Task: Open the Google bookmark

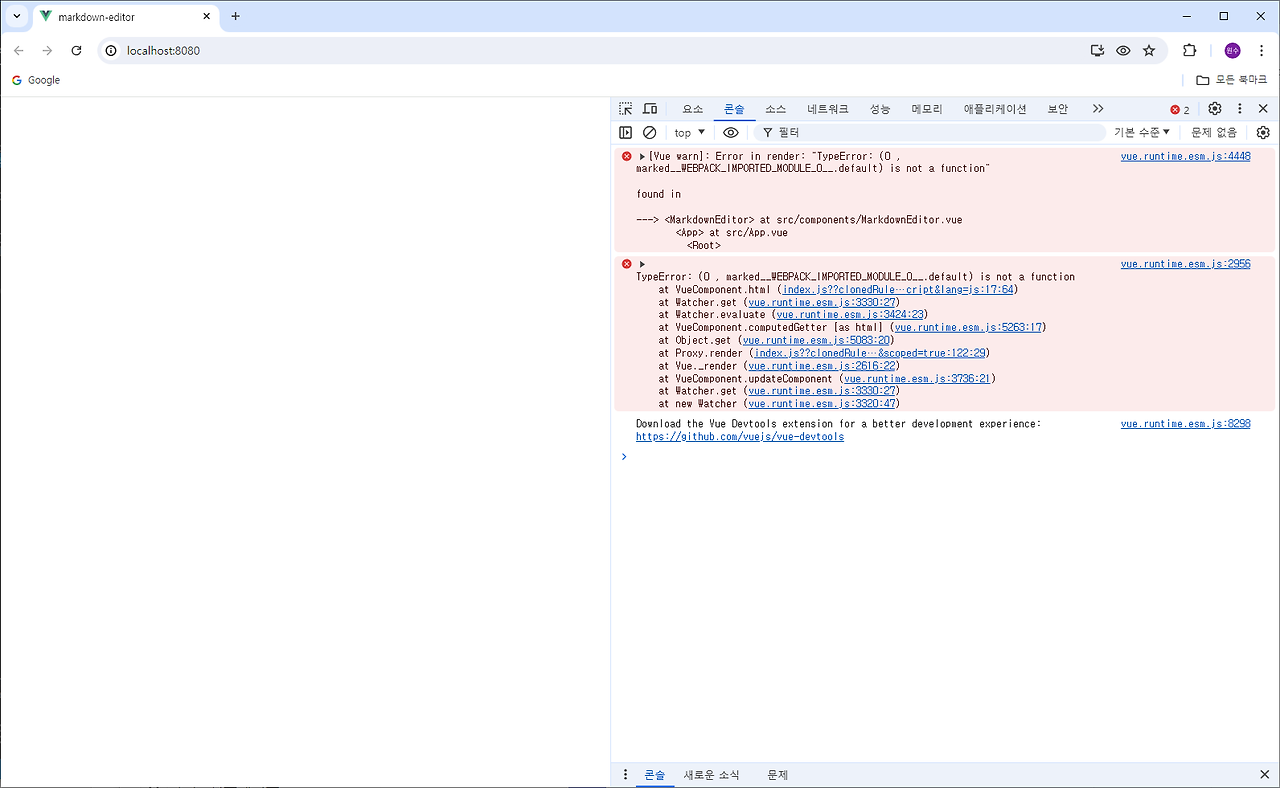Action: pyautogui.click(x=36, y=80)
